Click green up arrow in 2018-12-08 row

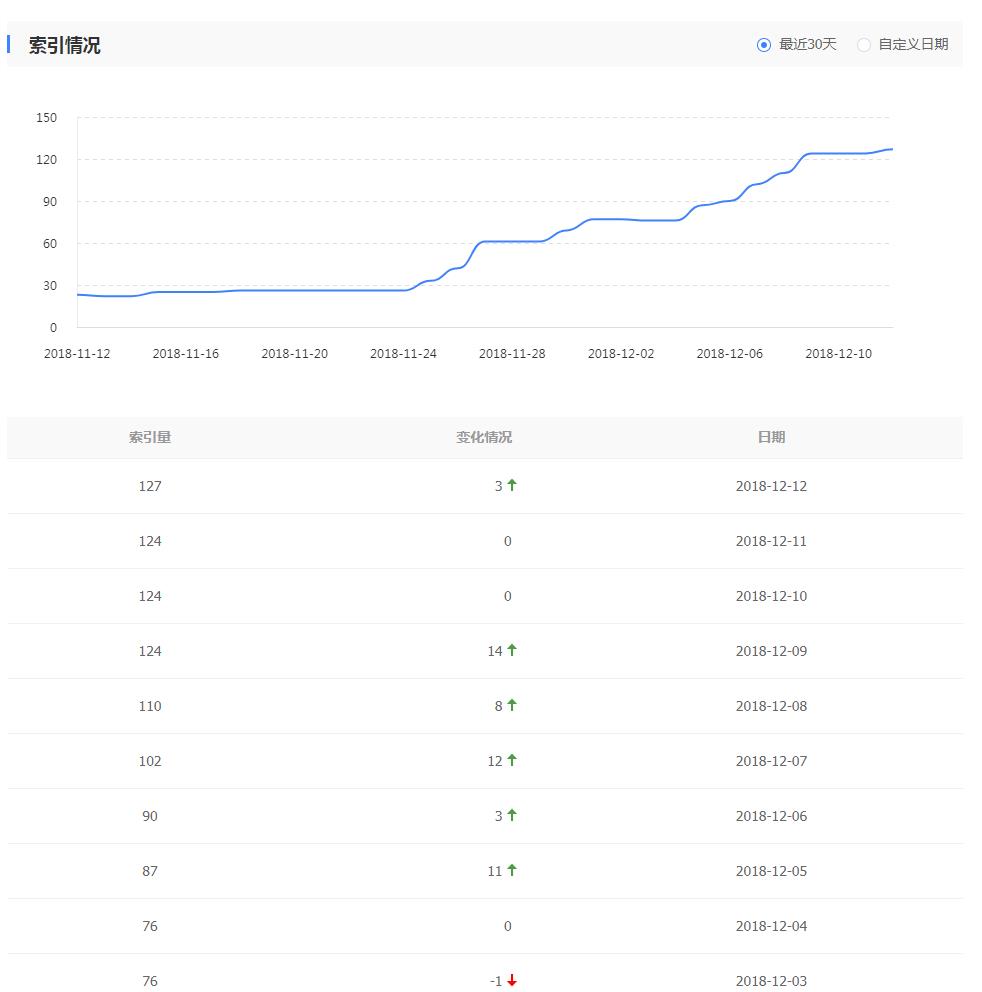coord(512,705)
